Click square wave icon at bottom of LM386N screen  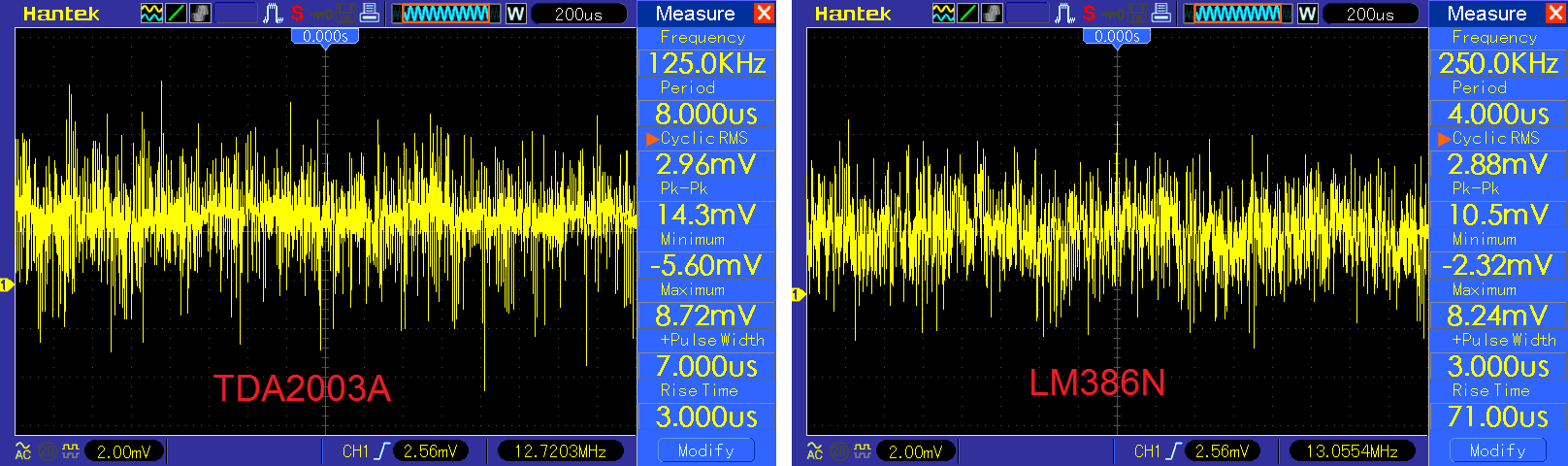point(862,450)
